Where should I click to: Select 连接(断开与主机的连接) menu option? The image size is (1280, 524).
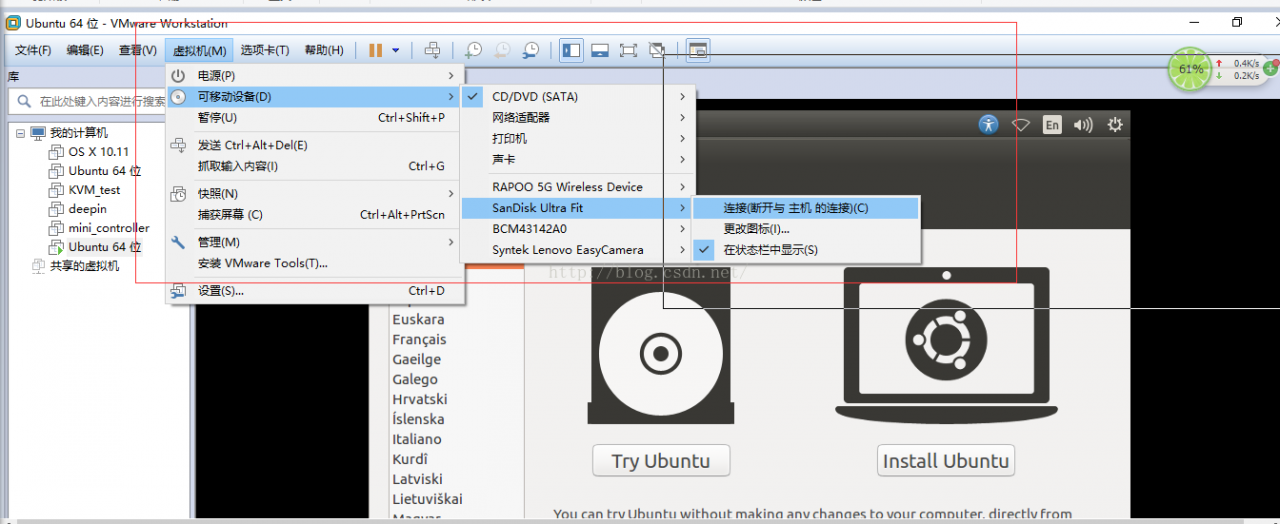click(796, 208)
